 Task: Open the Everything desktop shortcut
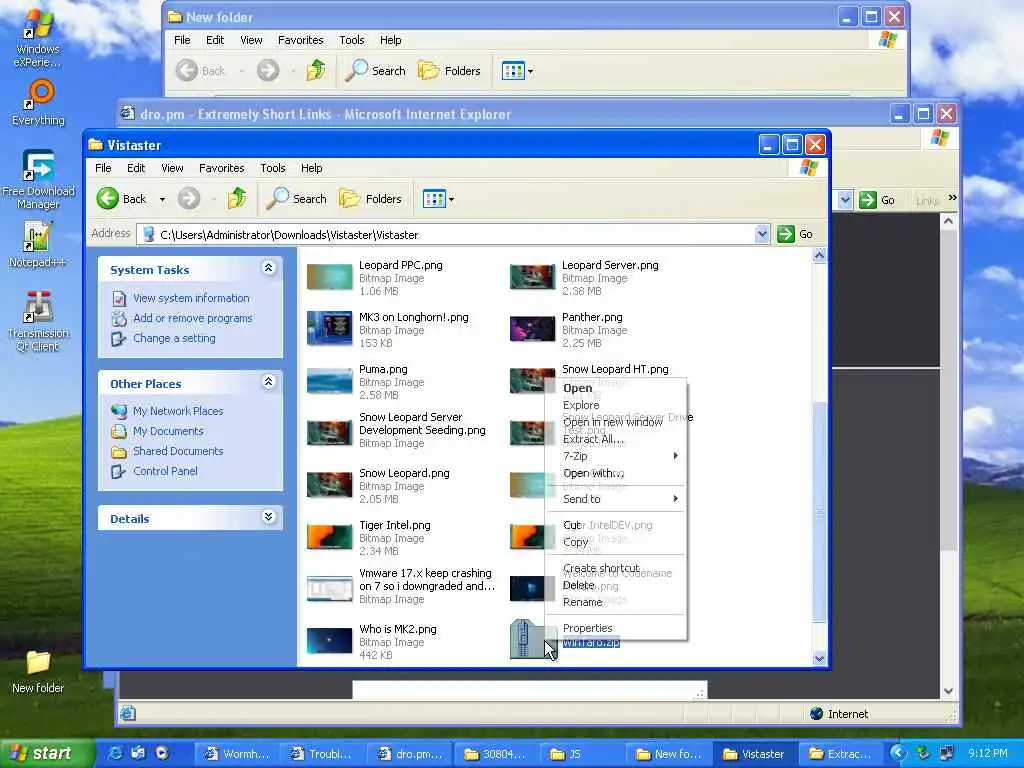(39, 103)
